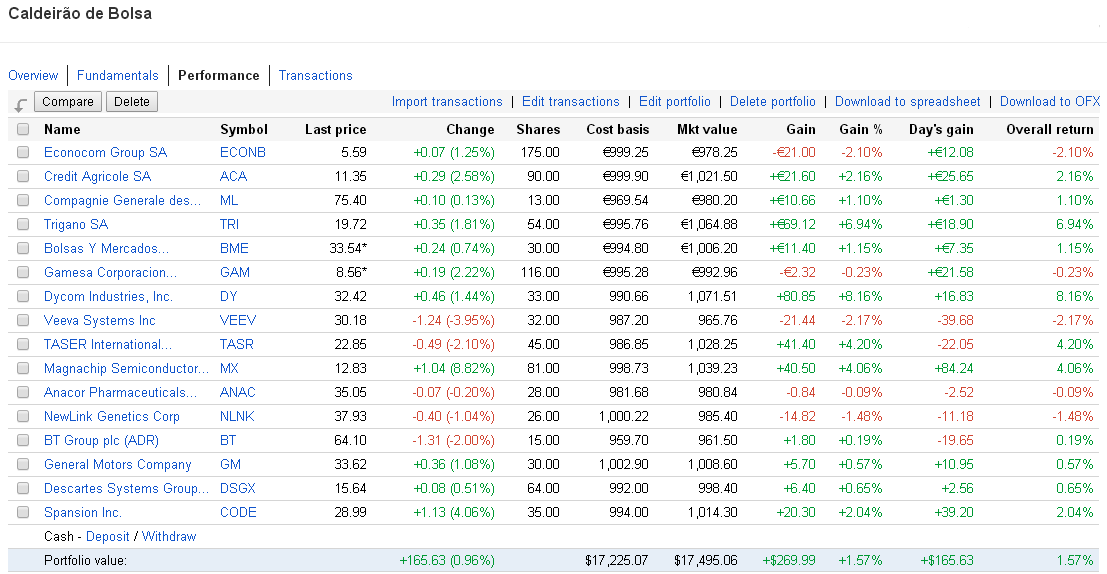Viewport: 1107px width, 574px height.
Task: Open the Import transactions link
Action: (447, 102)
